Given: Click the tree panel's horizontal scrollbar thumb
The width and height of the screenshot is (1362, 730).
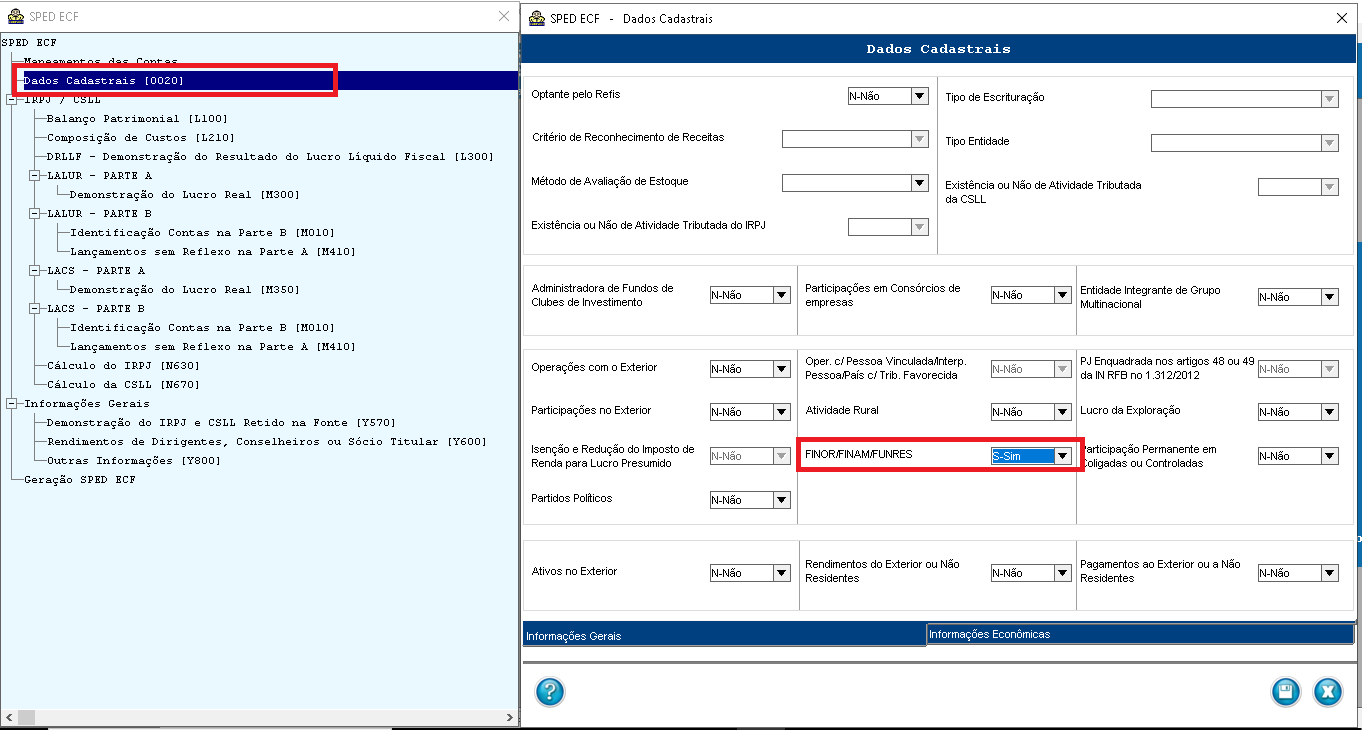Looking at the screenshot, I should tap(25, 717).
